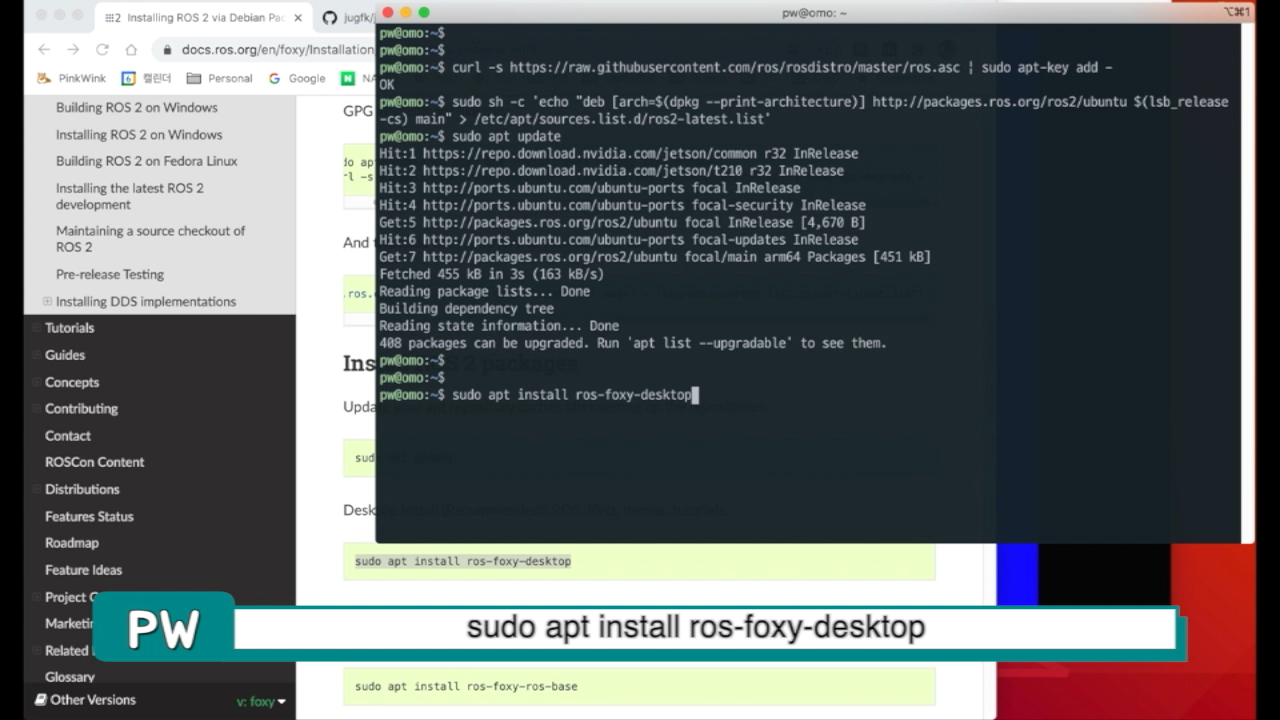Click the browser forward arrow

pyautogui.click(x=73, y=49)
